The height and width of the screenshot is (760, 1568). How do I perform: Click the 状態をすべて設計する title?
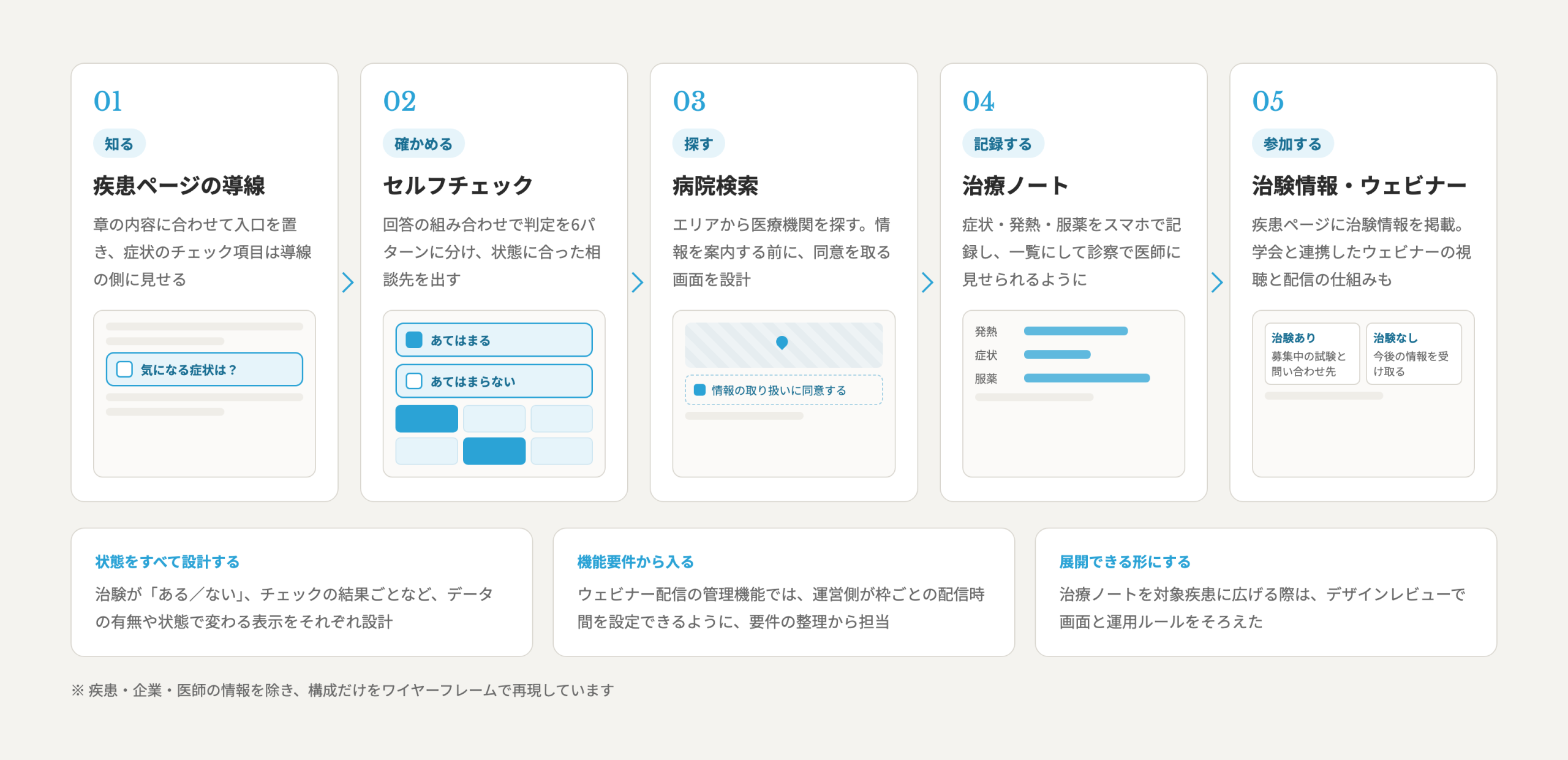(x=167, y=561)
